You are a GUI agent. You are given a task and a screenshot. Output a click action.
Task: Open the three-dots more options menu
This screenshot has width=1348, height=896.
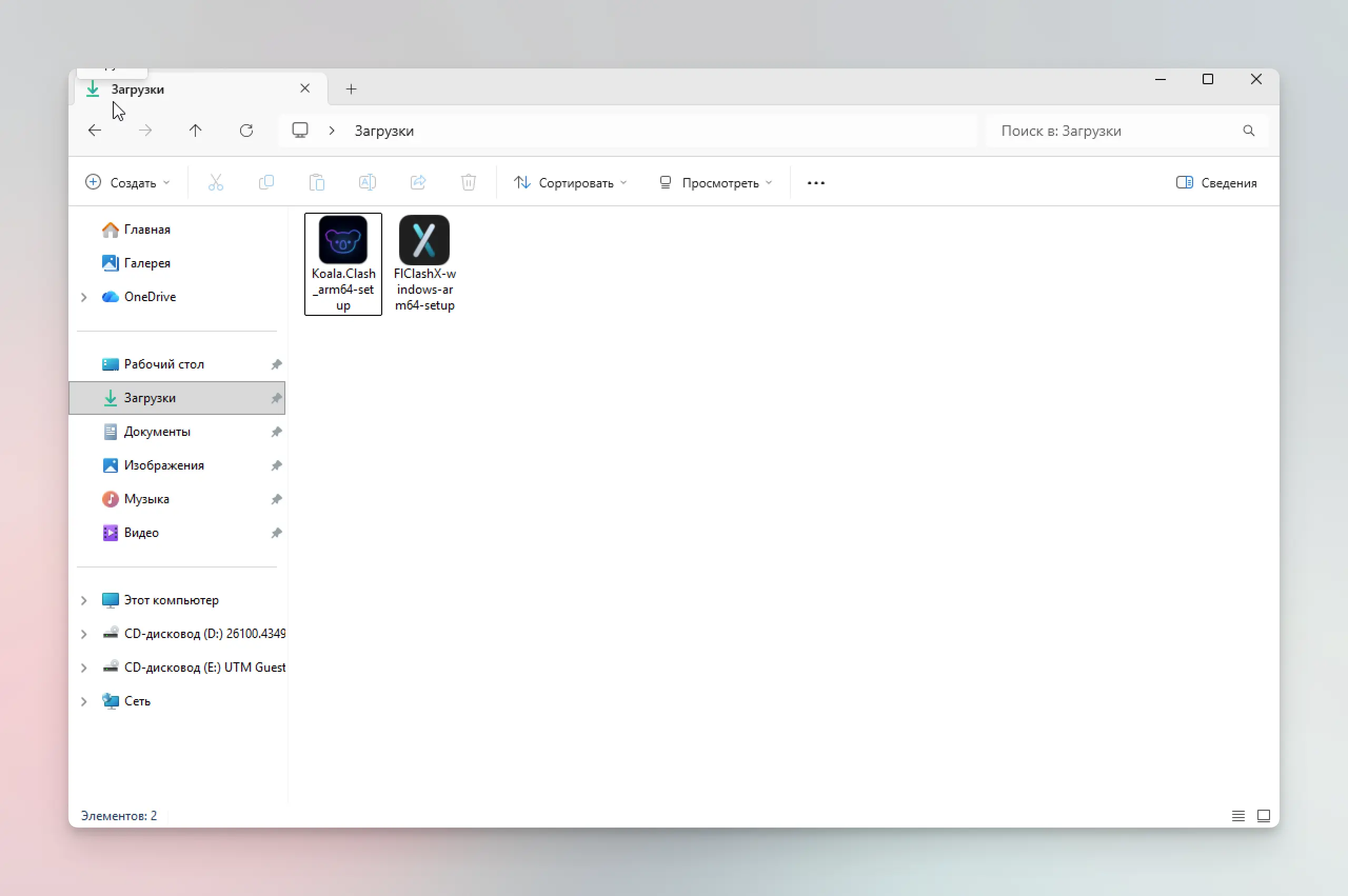pos(816,183)
